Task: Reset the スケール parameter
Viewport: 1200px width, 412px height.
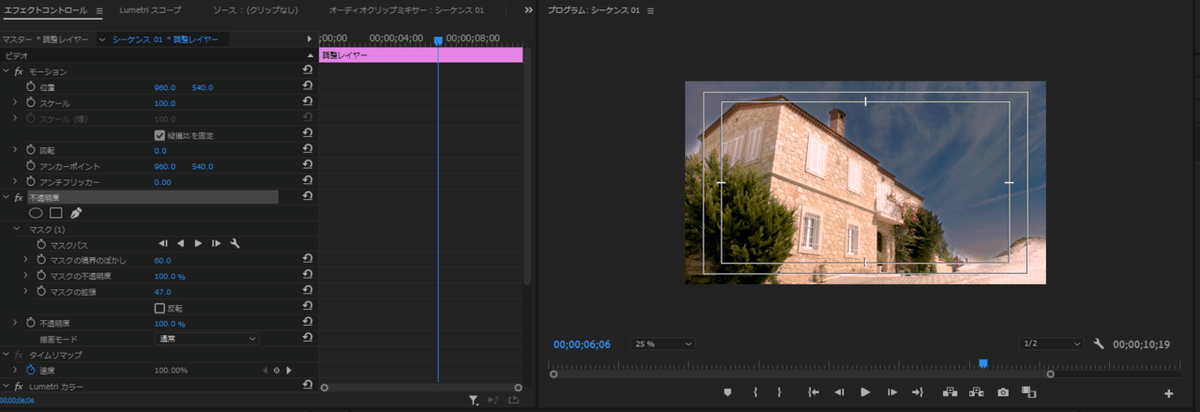Action: click(x=307, y=103)
